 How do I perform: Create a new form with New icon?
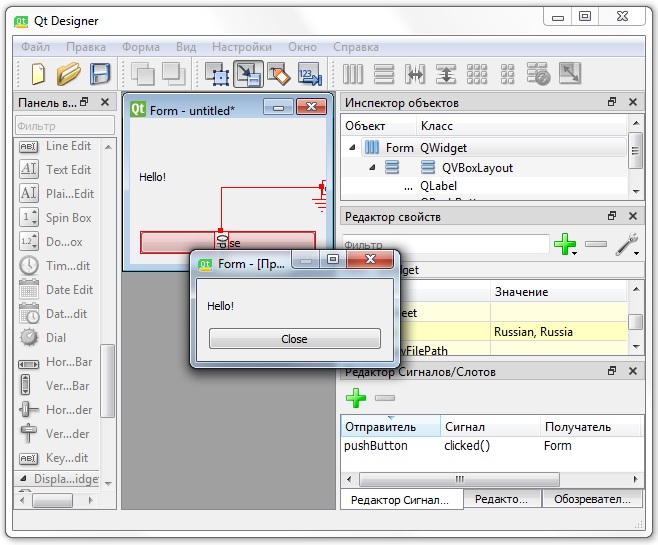click(38, 74)
